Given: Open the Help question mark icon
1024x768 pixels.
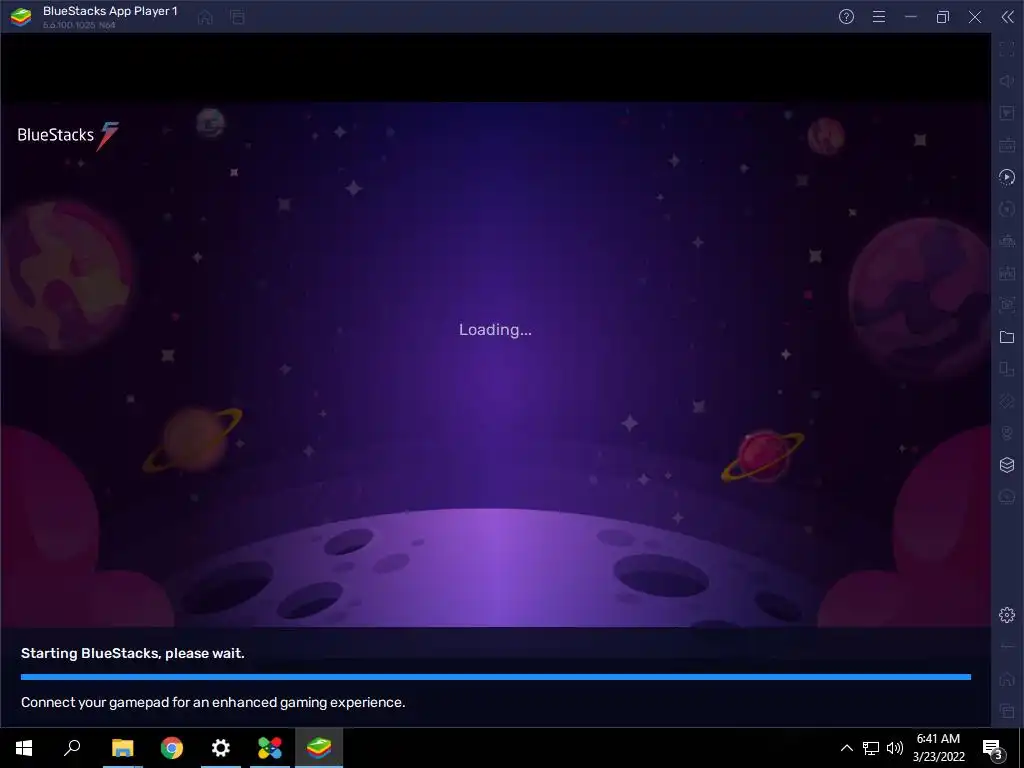Looking at the screenshot, I should [x=846, y=17].
